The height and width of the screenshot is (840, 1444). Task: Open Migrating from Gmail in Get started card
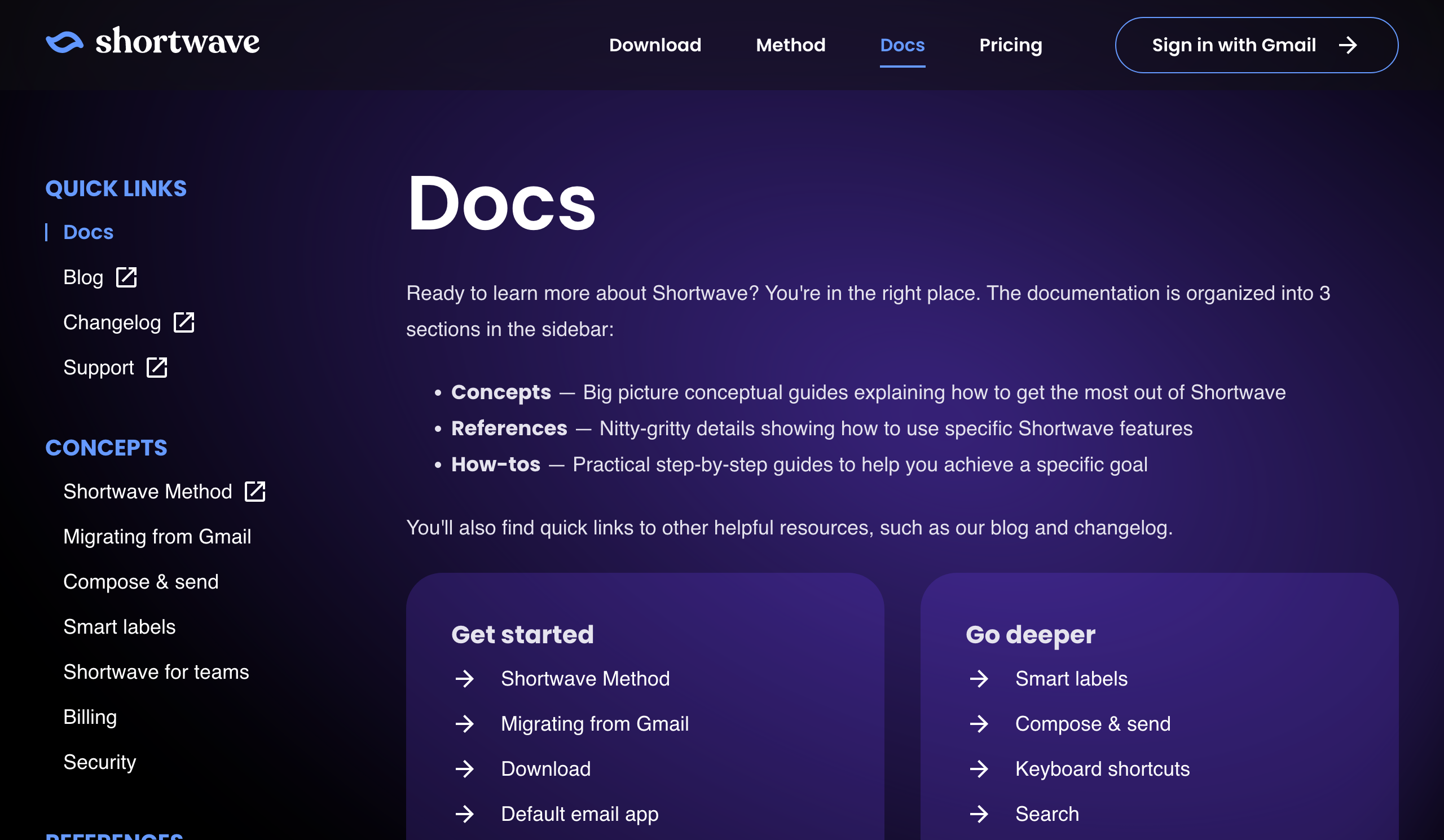click(595, 724)
